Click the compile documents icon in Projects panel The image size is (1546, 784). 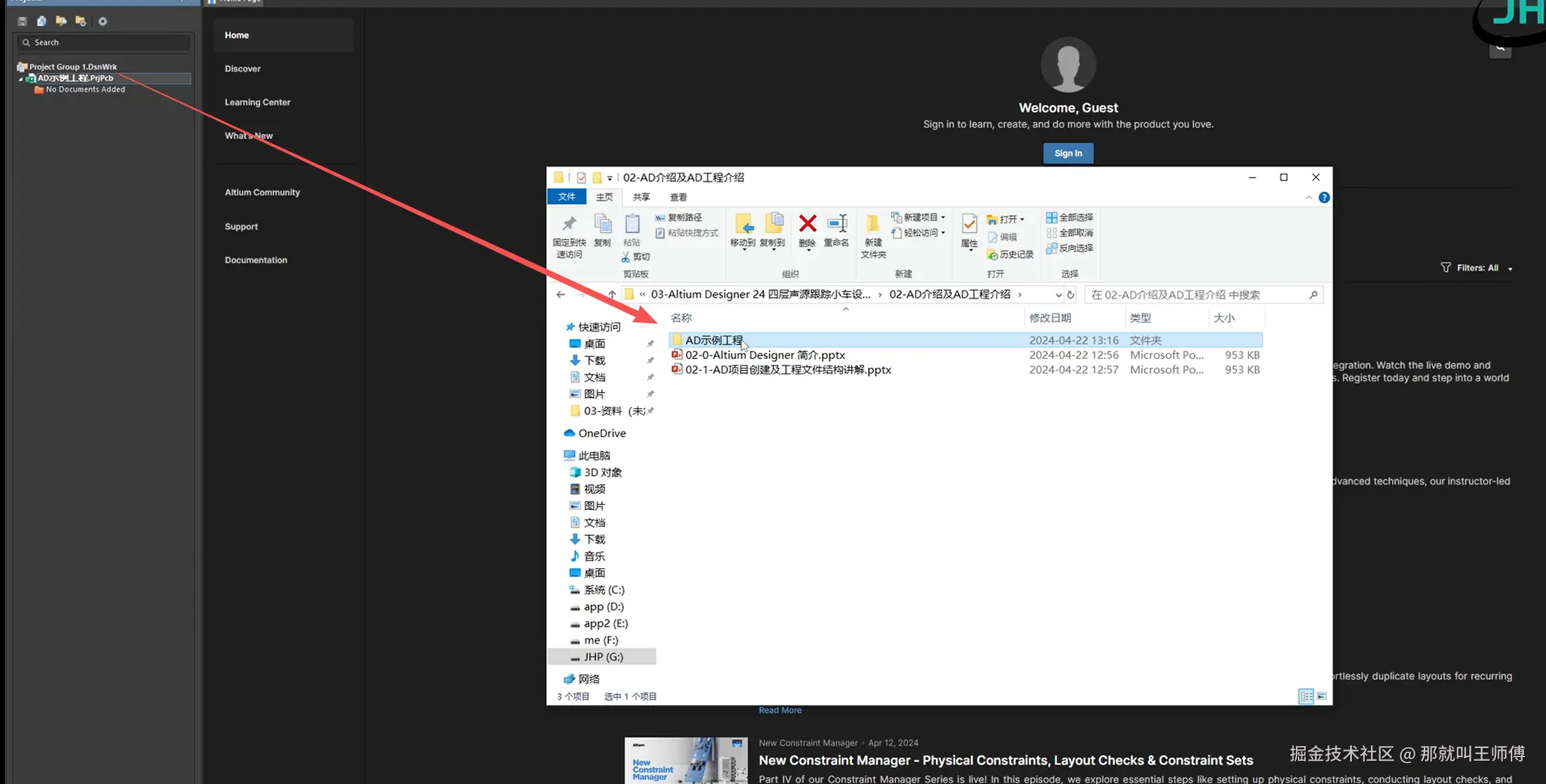pos(41,21)
